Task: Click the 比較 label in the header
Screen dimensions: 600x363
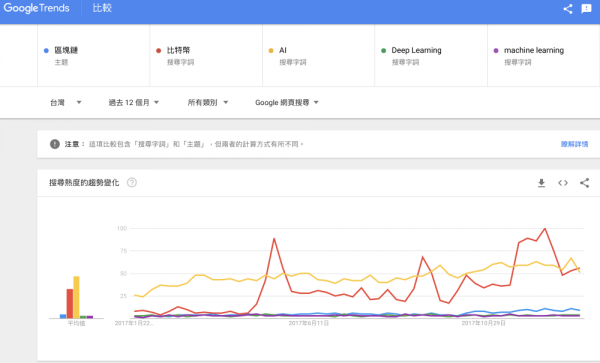Action: pos(102,8)
